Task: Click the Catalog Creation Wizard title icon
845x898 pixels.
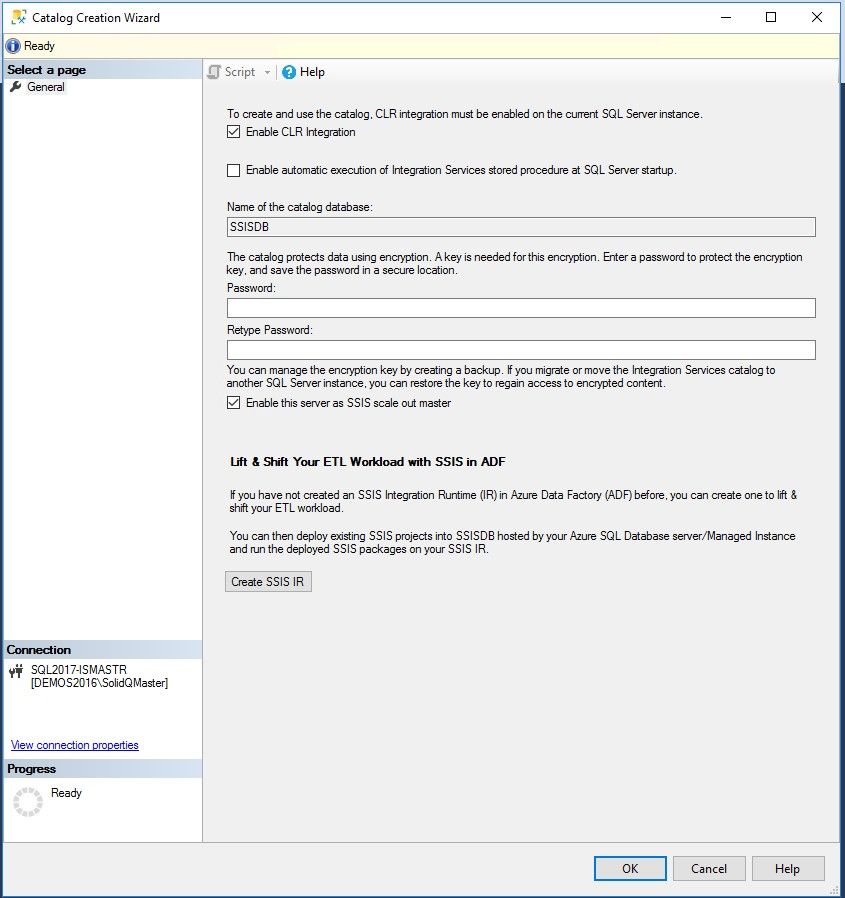Action: coord(18,17)
